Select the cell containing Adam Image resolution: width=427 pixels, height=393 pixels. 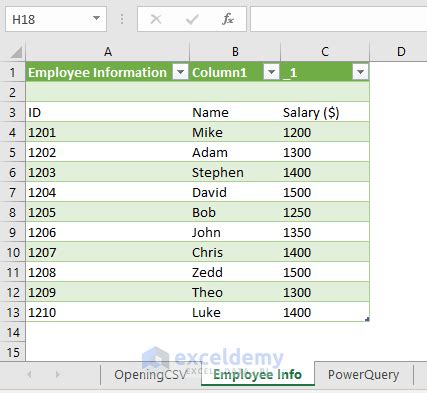click(235, 152)
